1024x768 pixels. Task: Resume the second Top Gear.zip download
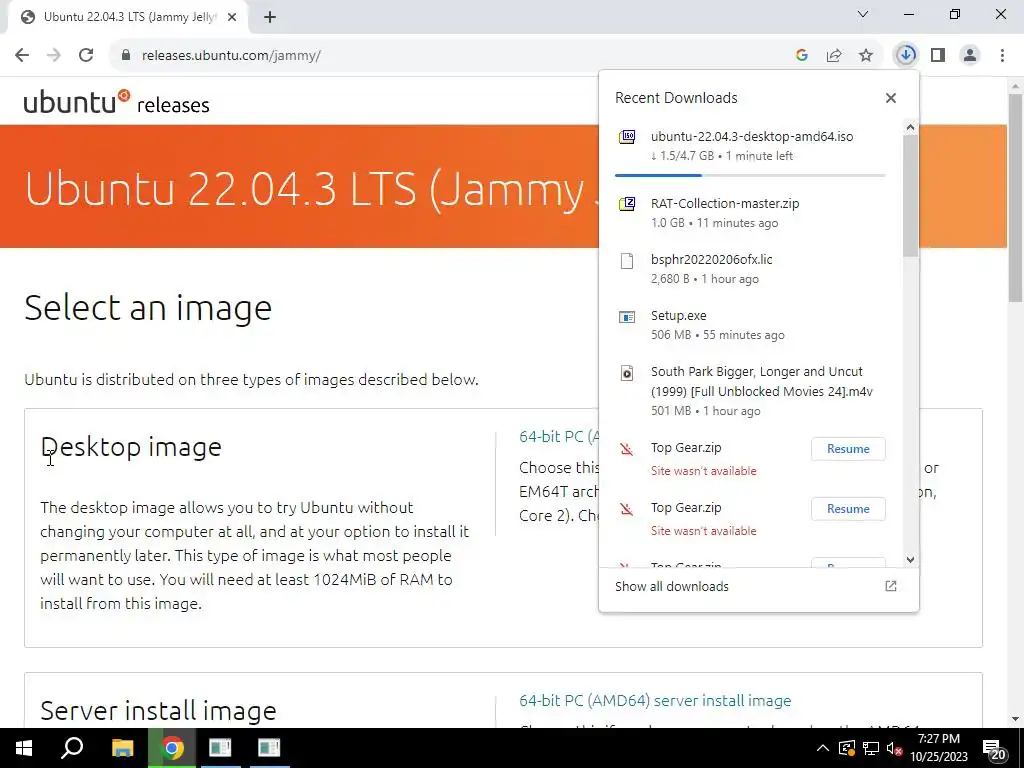[848, 509]
